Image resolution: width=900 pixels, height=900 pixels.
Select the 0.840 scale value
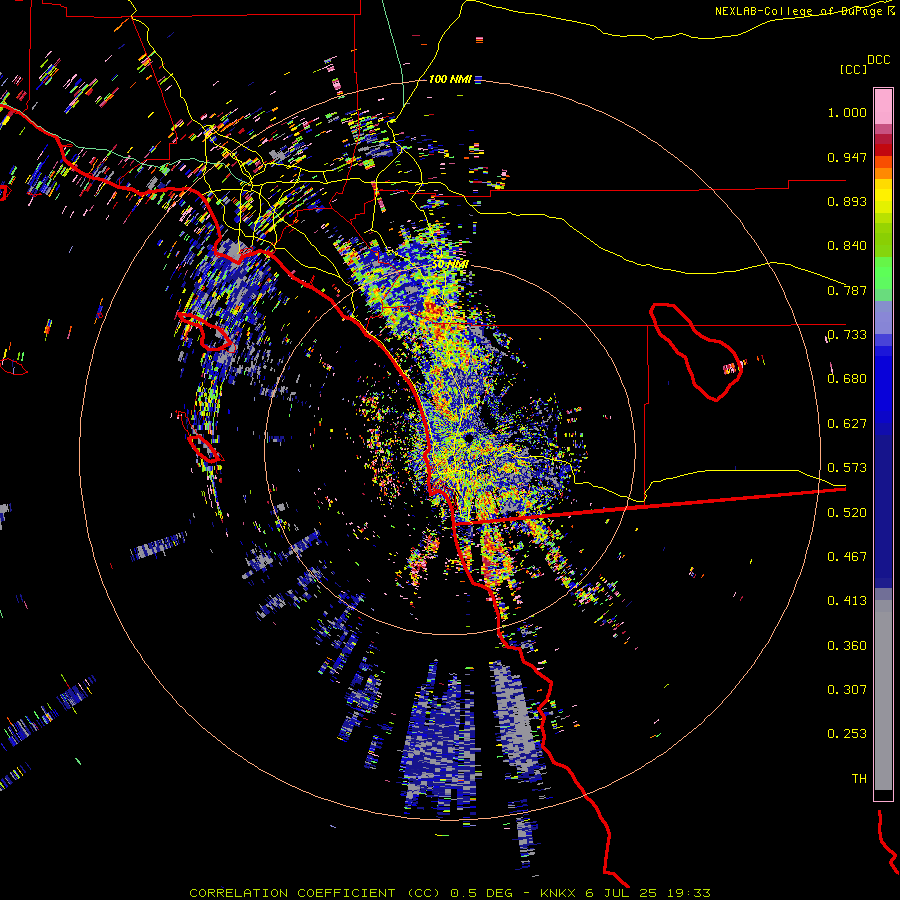tap(847, 246)
